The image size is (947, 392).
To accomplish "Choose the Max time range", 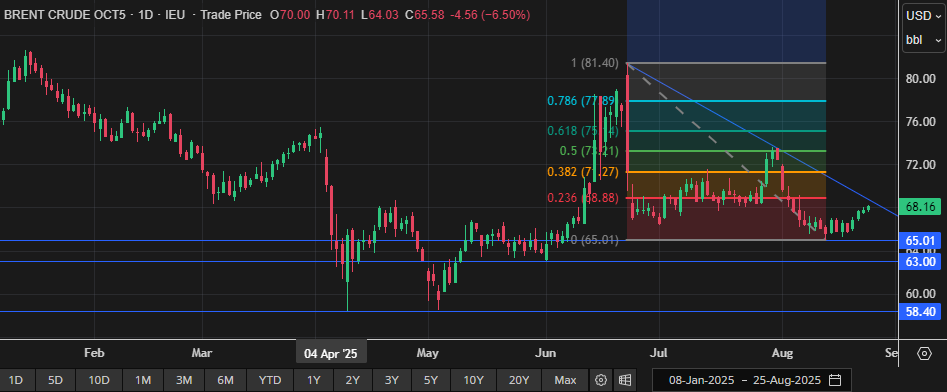I will [x=565, y=380].
